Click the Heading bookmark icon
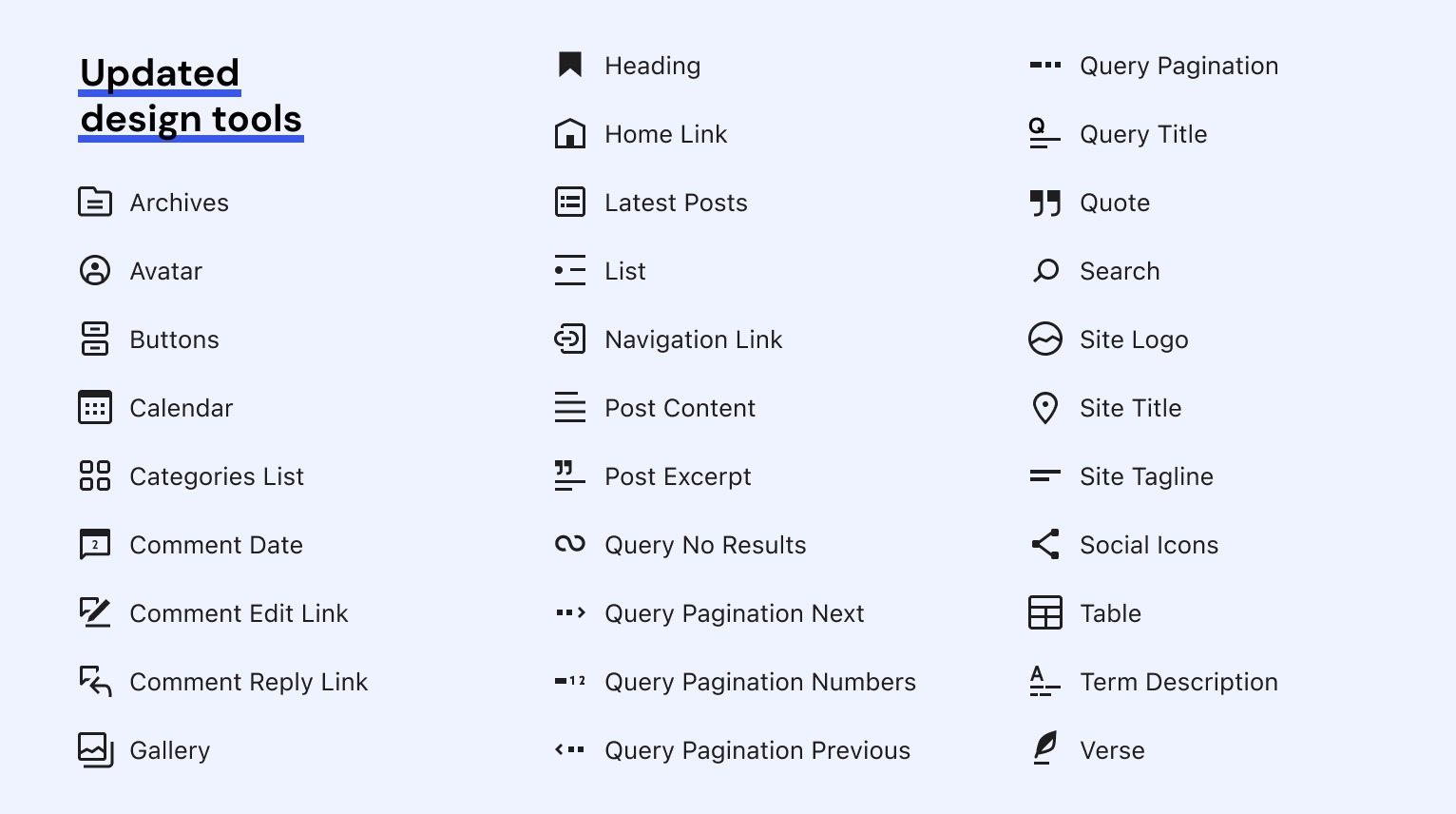Screen dimensions: 1456x814 coord(570,65)
